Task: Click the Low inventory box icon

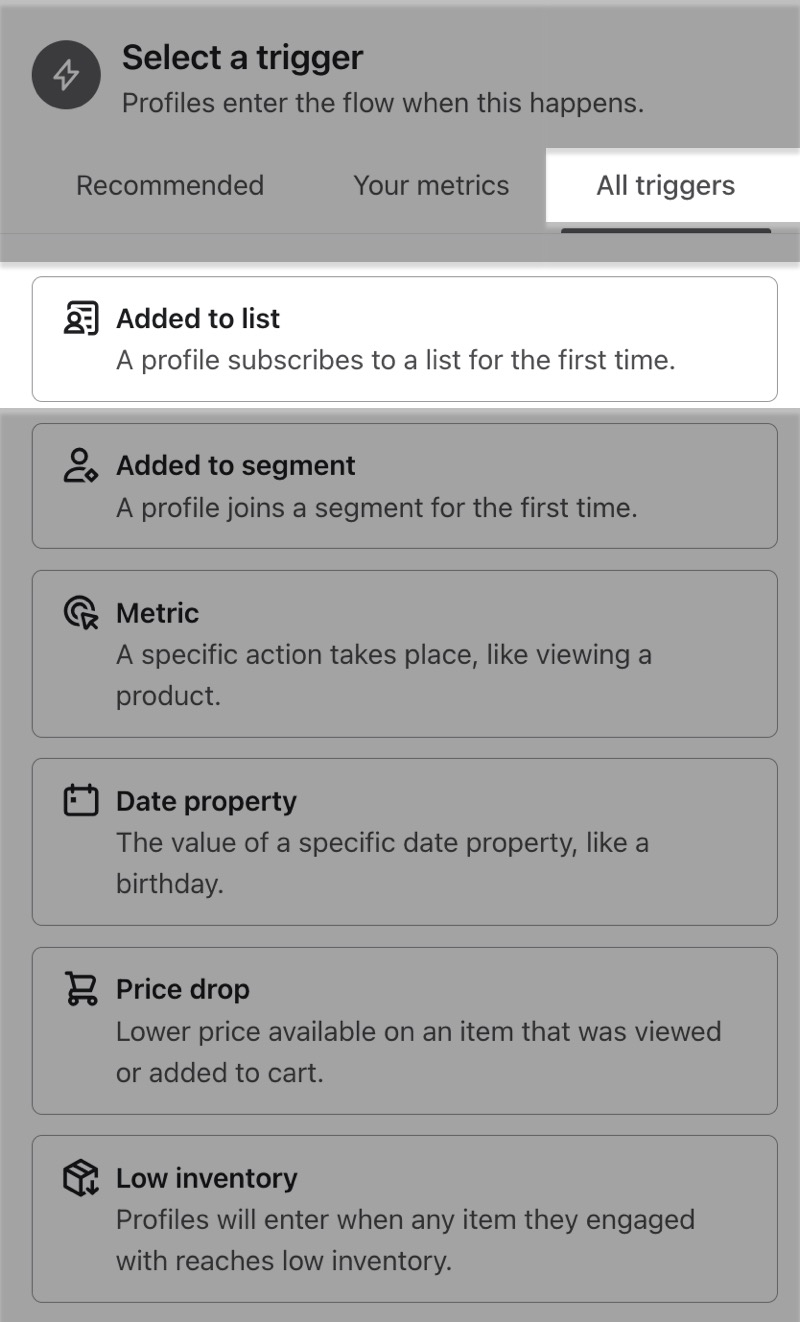Action: coord(81,1178)
